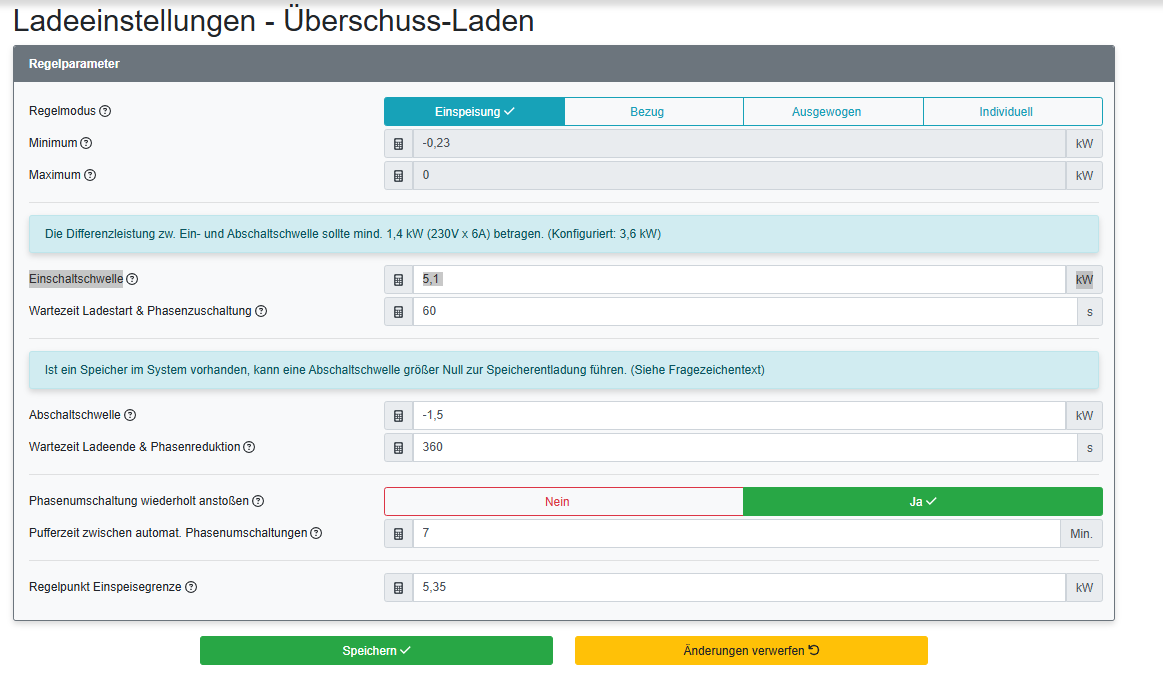
Task: Open the calculator for Pufferzeit zwischen Phasenumschaltungen
Action: (x=397, y=533)
